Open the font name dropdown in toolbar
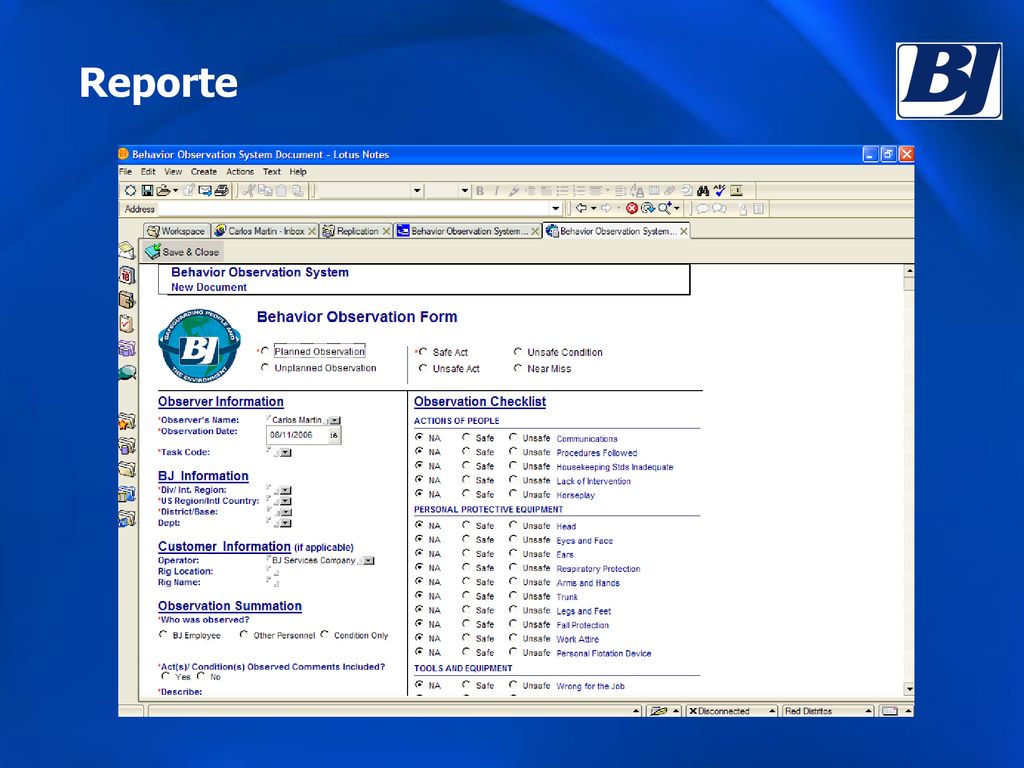The image size is (1024, 768). pos(417,191)
